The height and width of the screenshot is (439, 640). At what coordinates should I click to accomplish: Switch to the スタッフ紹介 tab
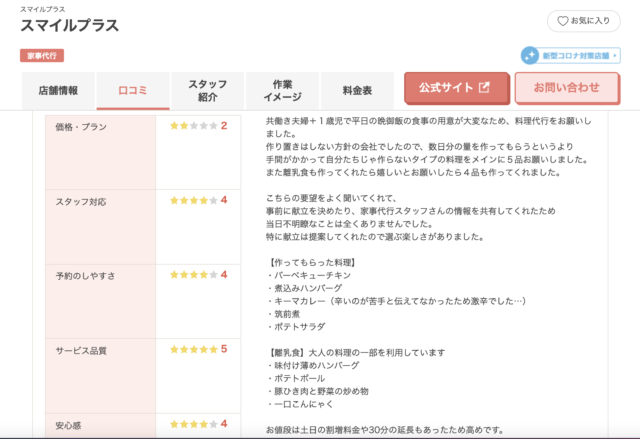click(207, 90)
